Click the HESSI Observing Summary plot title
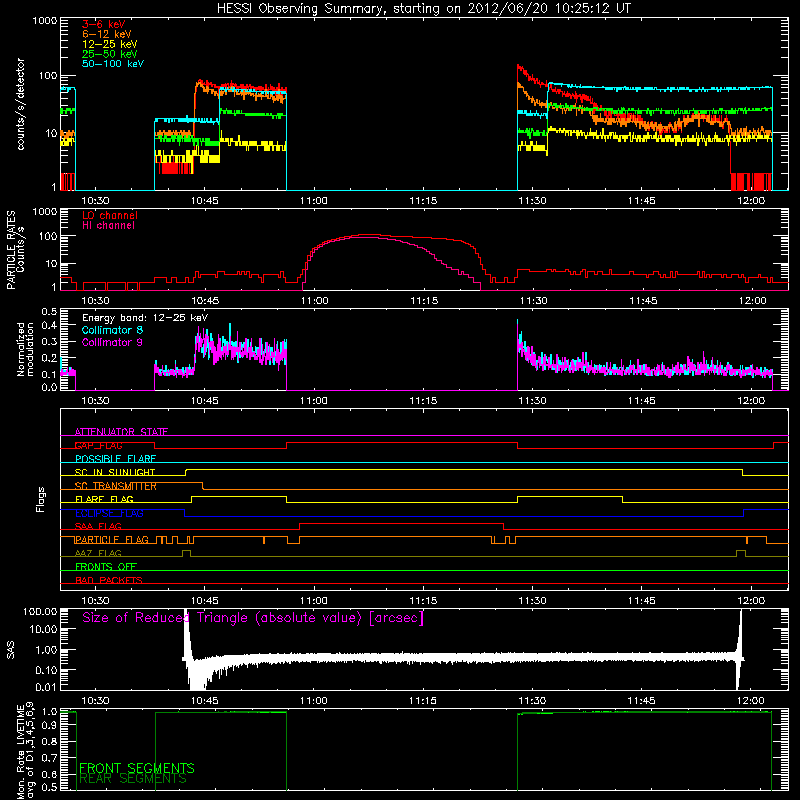The image size is (800, 800). (423, 9)
